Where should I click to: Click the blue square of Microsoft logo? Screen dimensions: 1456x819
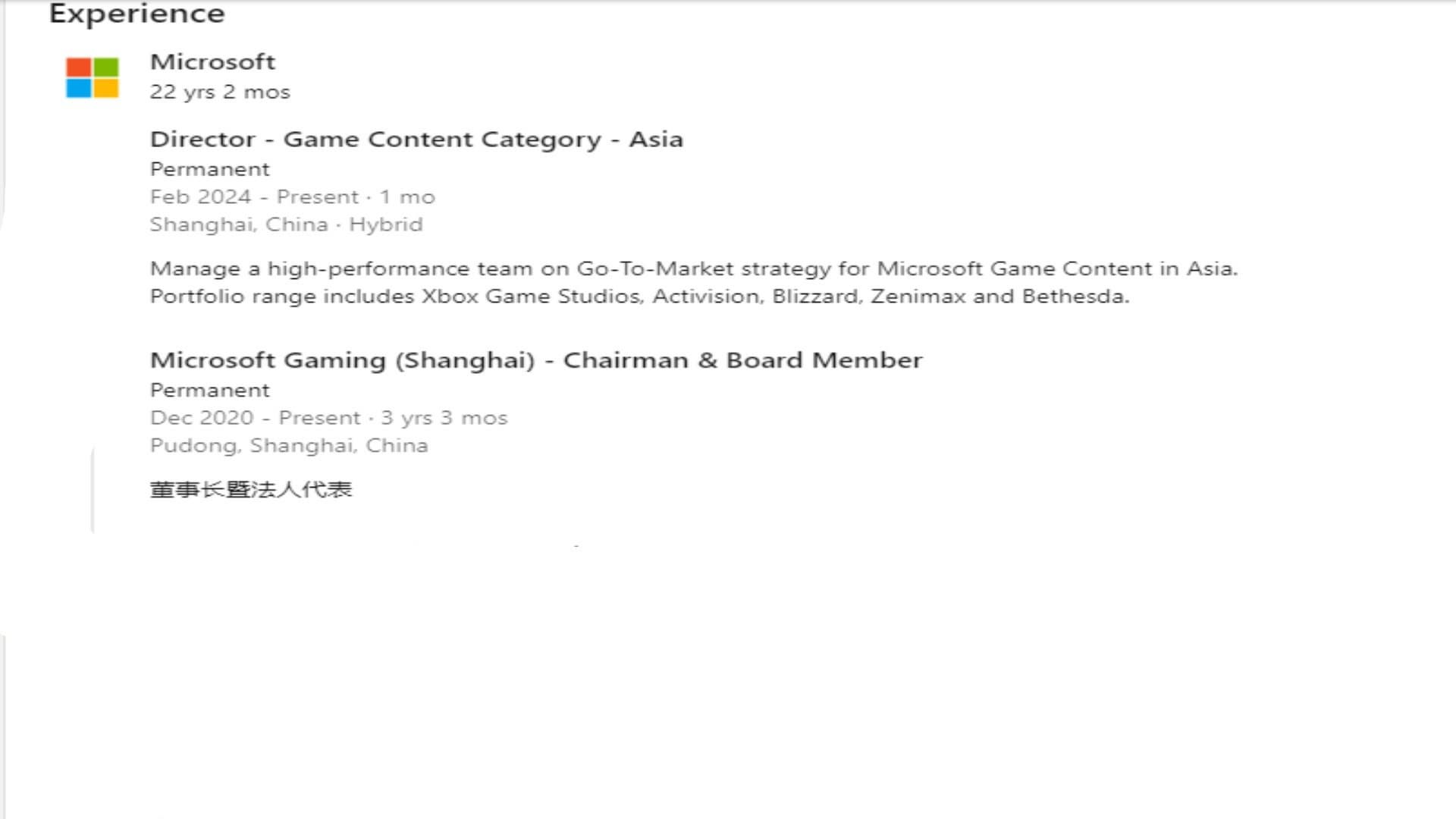point(79,89)
